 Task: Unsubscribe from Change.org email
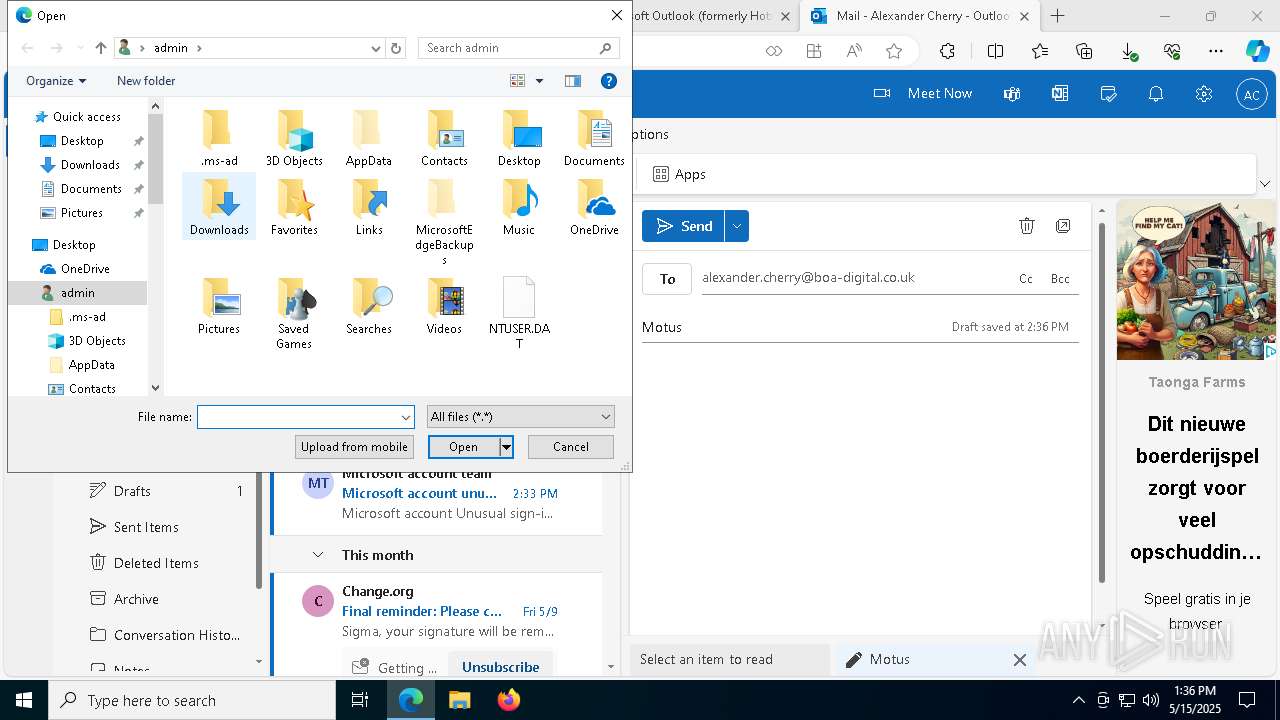click(x=500, y=667)
